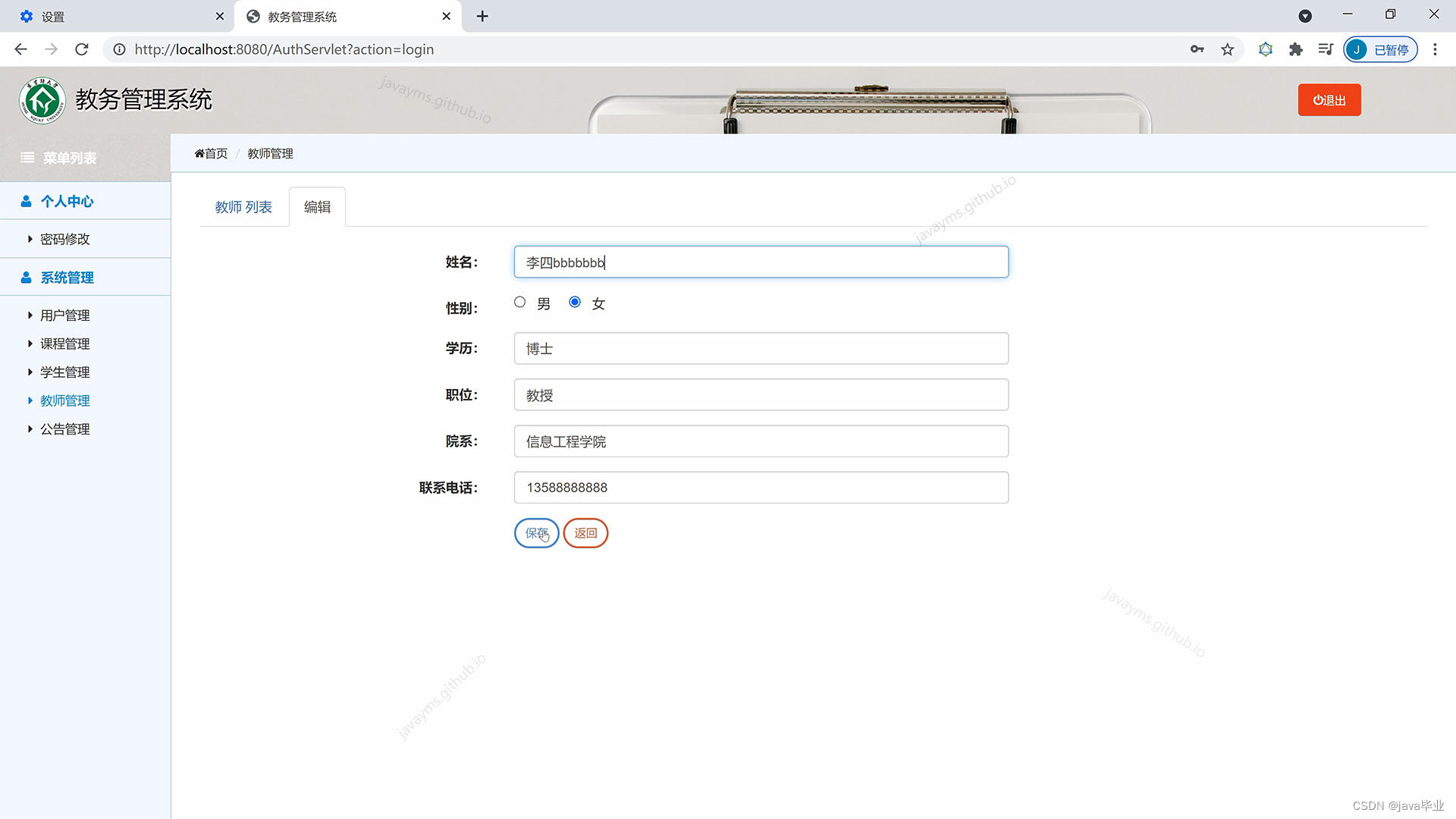Open the browser extensions puzzle icon
1456x819 pixels.
pyautogui.click(x=1295, y=49)
